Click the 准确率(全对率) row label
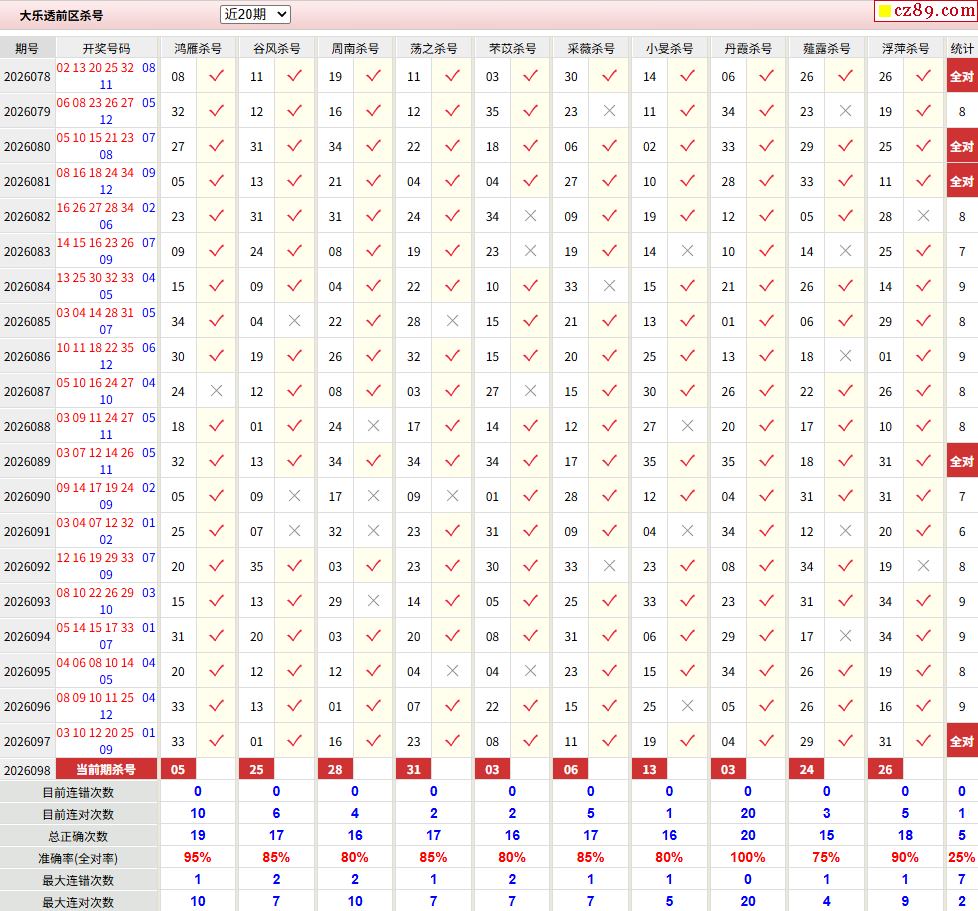This screenshot has width=978, height=911. 78,859
